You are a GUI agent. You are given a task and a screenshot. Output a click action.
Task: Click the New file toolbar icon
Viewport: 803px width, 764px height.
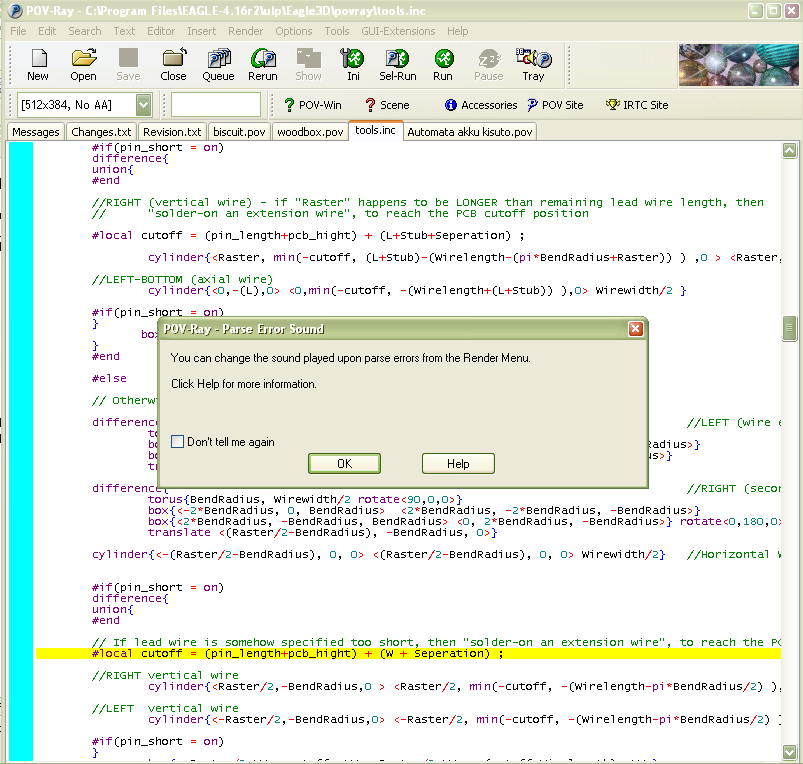[38, 65]
